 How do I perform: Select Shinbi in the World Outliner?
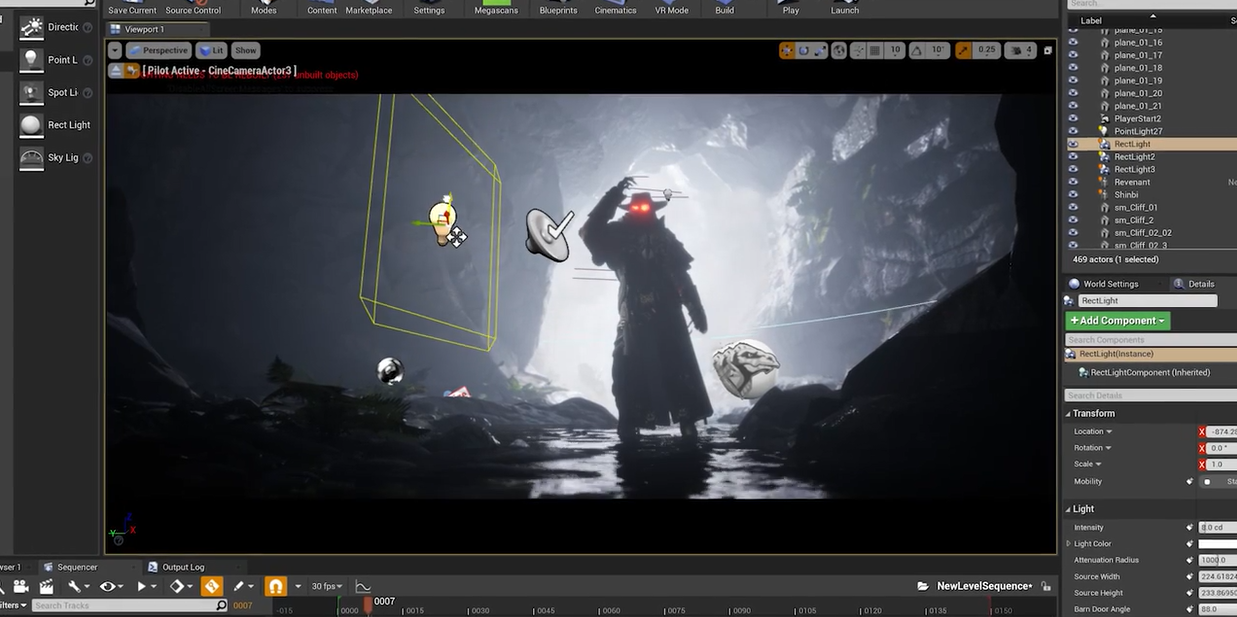click(x=1126, y=195)
